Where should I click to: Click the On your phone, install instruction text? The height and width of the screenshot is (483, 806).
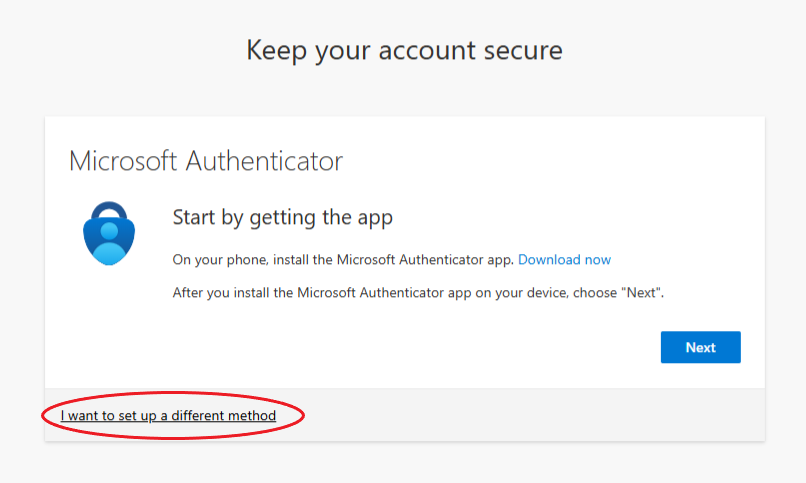click(x=343, y=259)
